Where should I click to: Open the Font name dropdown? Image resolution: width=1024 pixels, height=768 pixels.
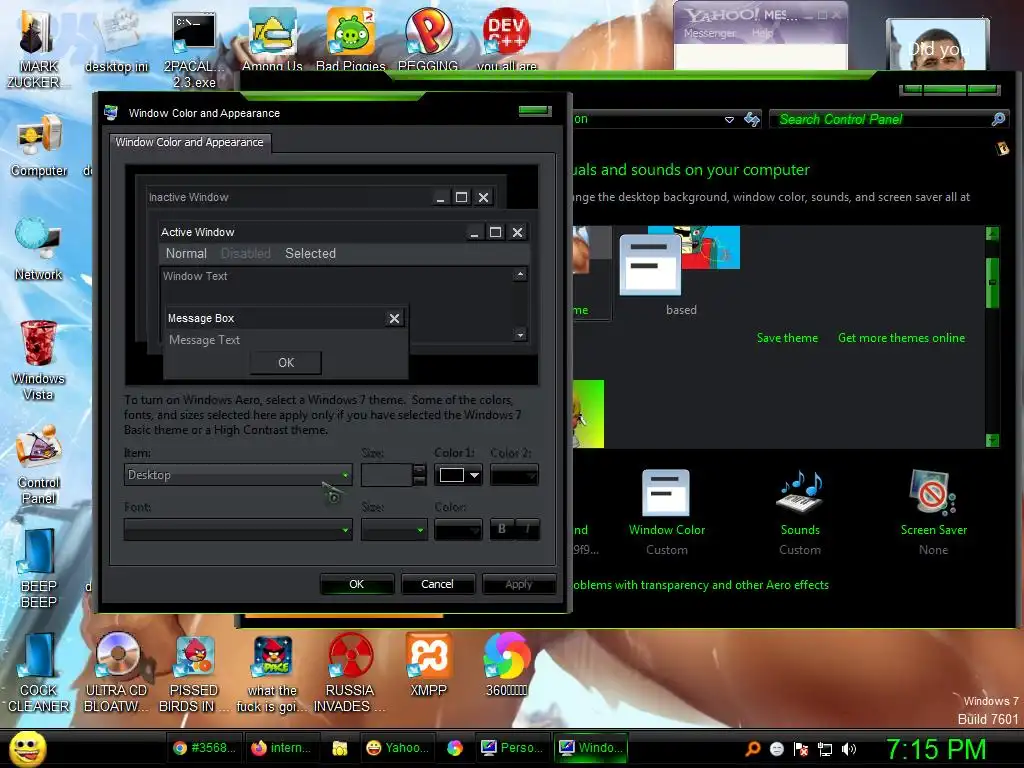click(238, 530)
